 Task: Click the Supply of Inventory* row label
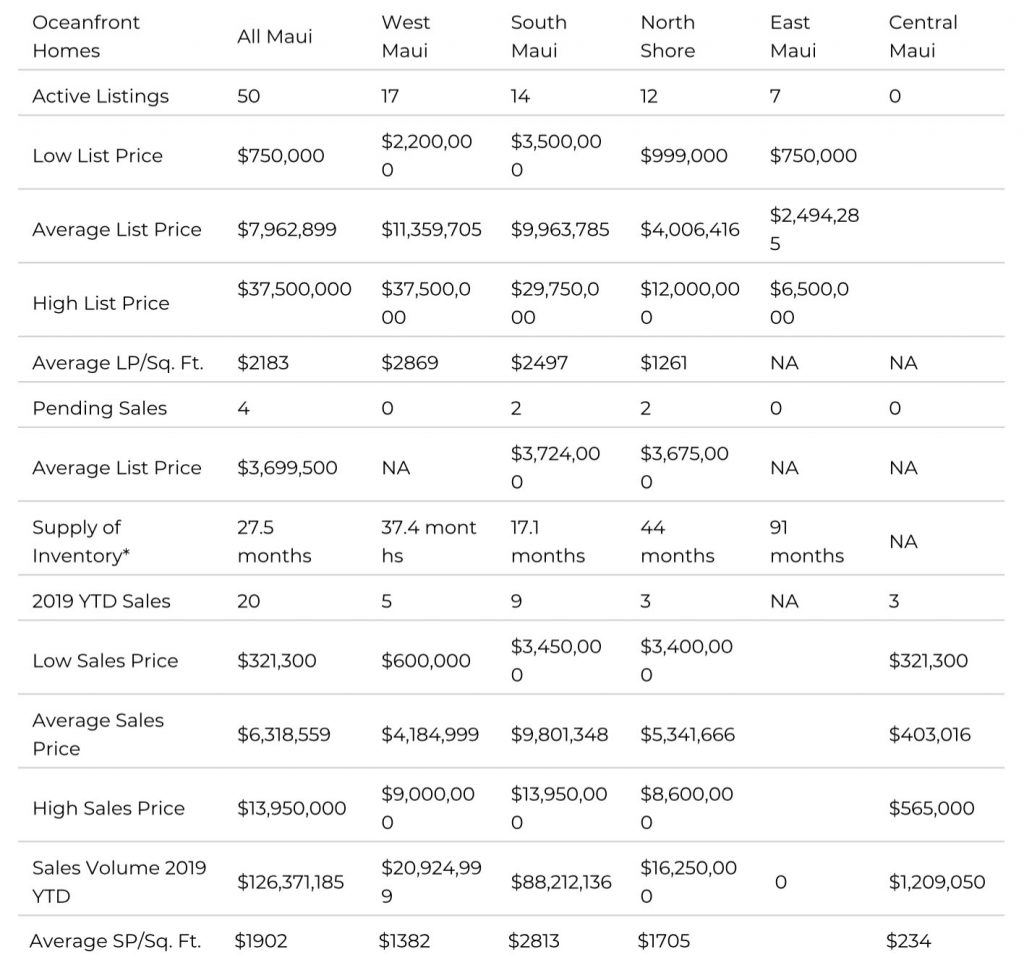pyautogui.click(x=81, y=542)
